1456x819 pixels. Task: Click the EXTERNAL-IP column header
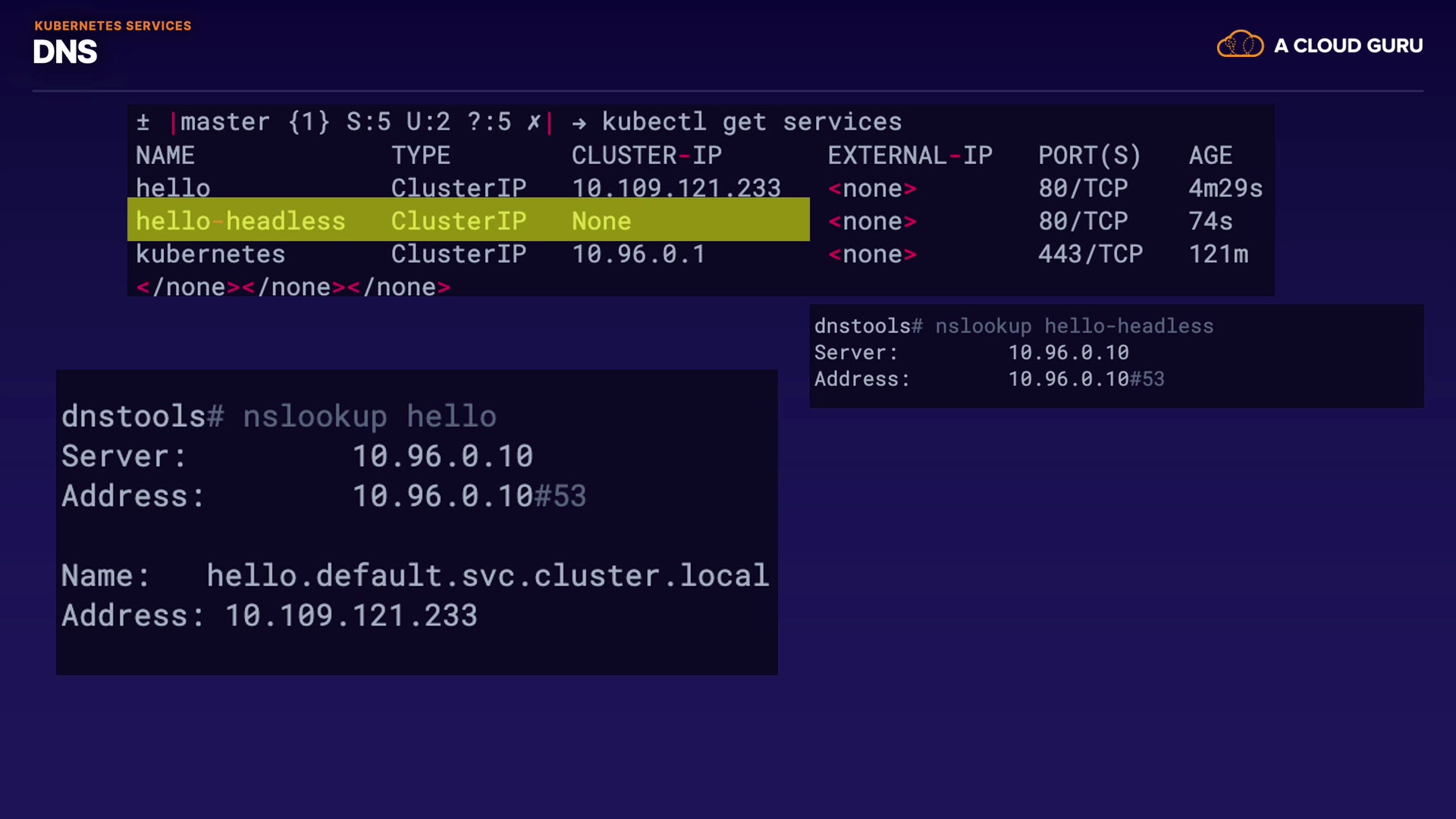click(909, 155)
